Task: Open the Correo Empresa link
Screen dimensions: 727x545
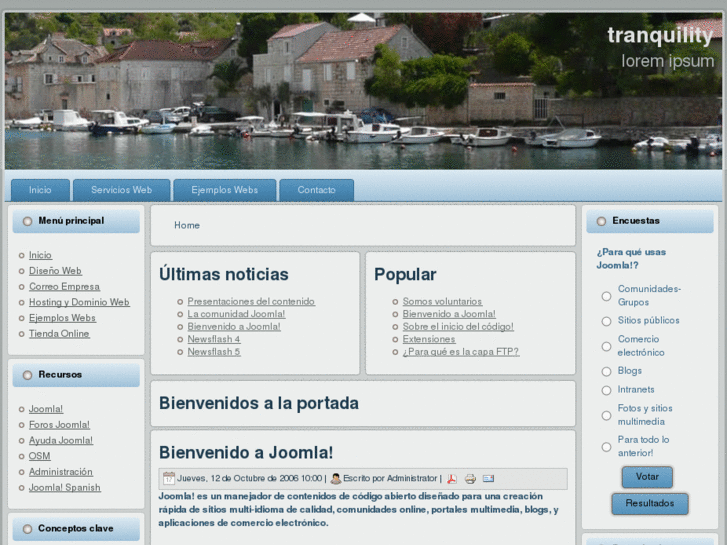Action: pyautogui.click(x=64, y=287)
